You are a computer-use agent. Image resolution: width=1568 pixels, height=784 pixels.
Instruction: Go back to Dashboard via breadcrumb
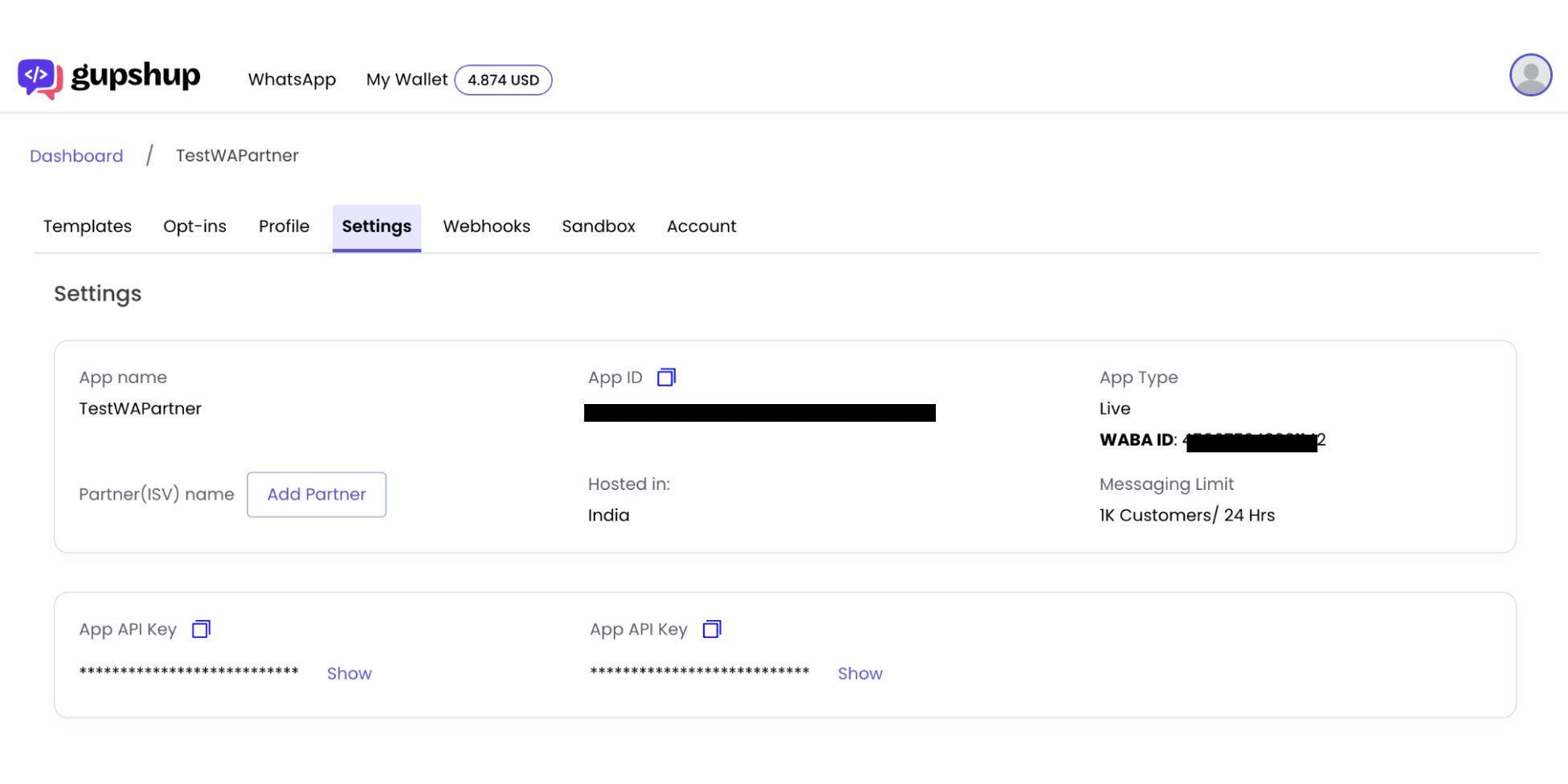(x=76, y=156)
